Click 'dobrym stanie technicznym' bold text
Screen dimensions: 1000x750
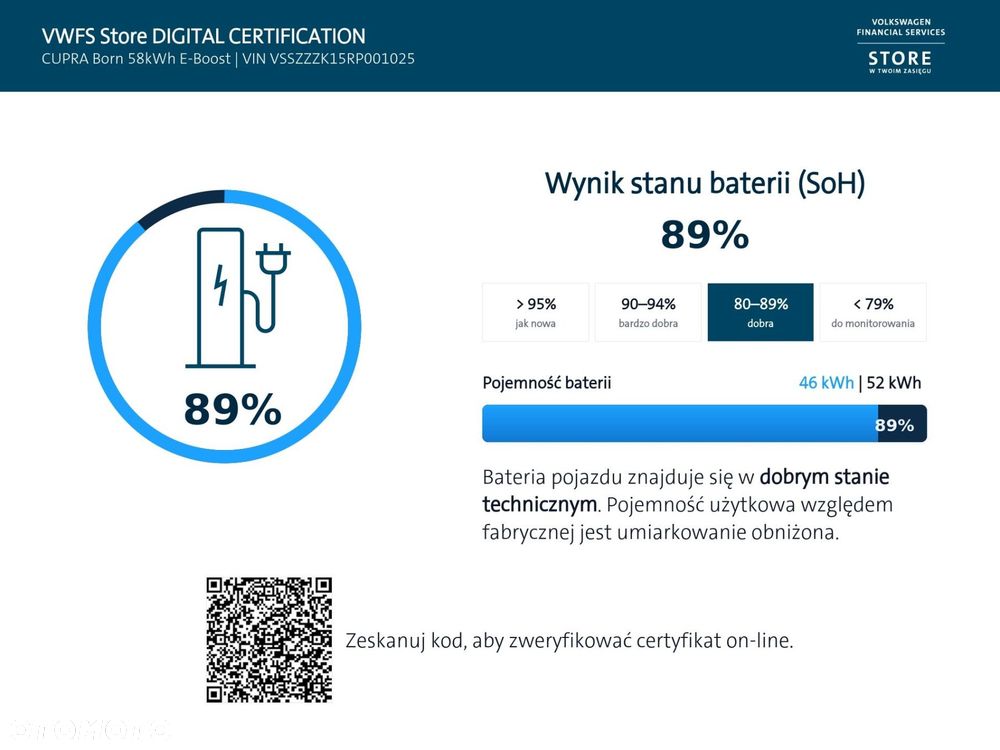pos(686,490)
